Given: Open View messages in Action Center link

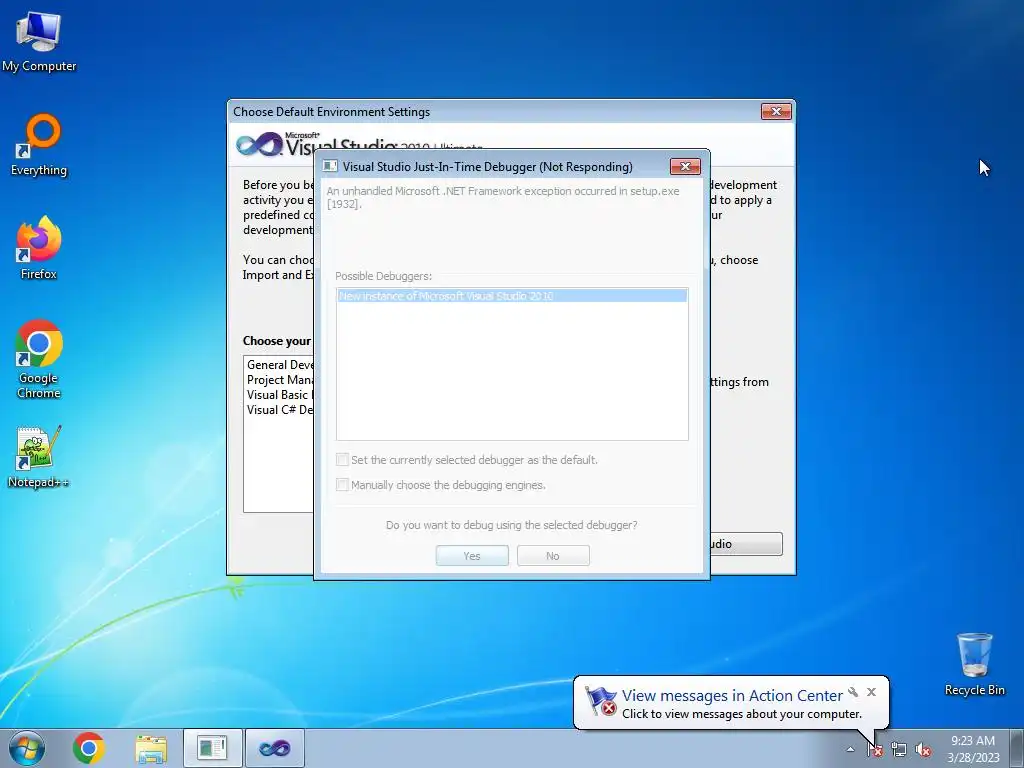Looking at the screenshot, I should click(x=732, y=696).
